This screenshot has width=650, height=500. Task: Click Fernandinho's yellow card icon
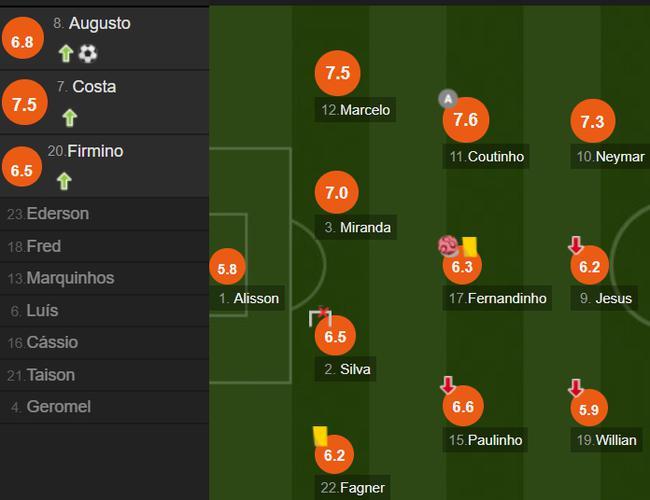[470, 247]
